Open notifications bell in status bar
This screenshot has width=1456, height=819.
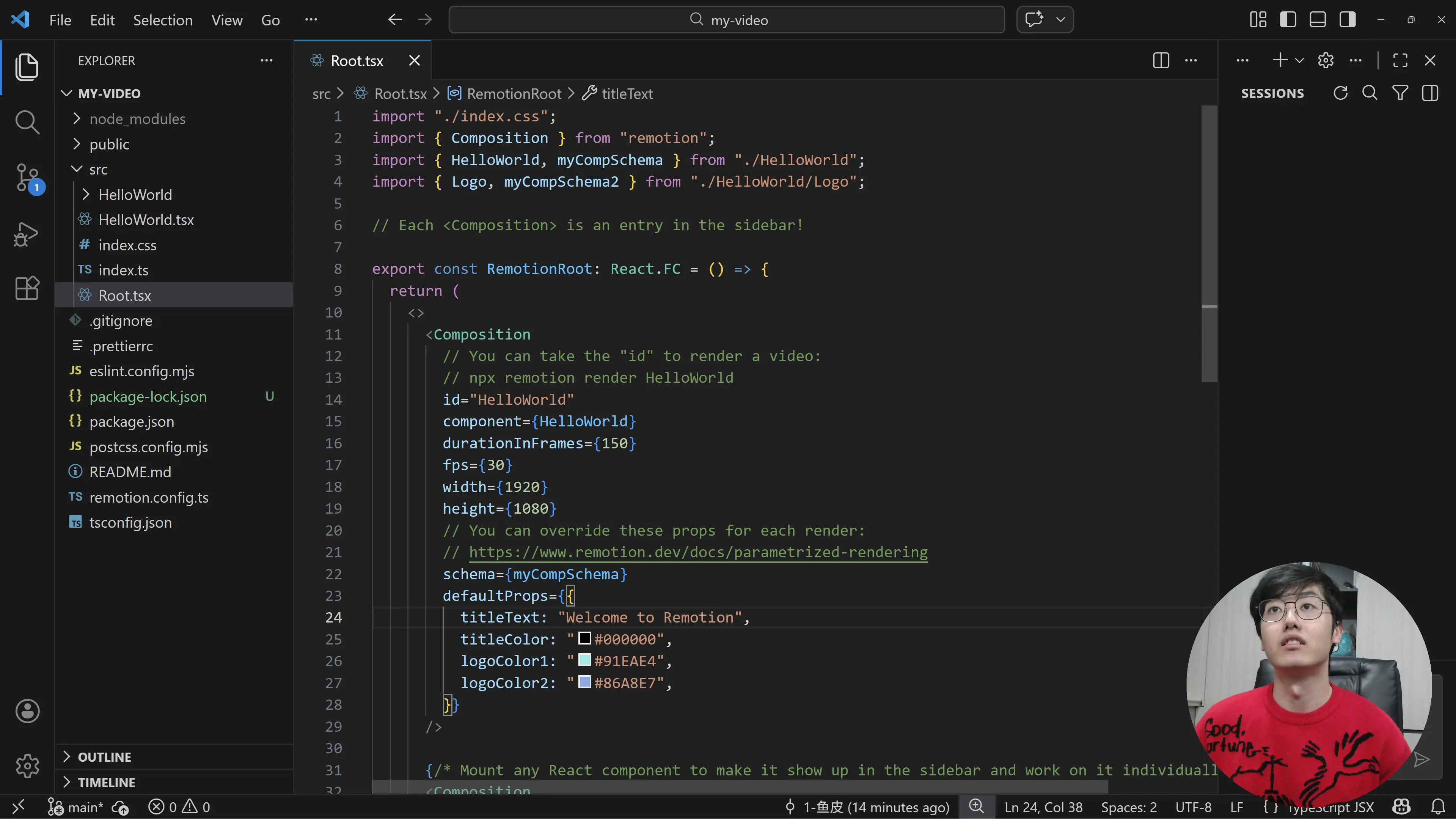(1438, 806)
